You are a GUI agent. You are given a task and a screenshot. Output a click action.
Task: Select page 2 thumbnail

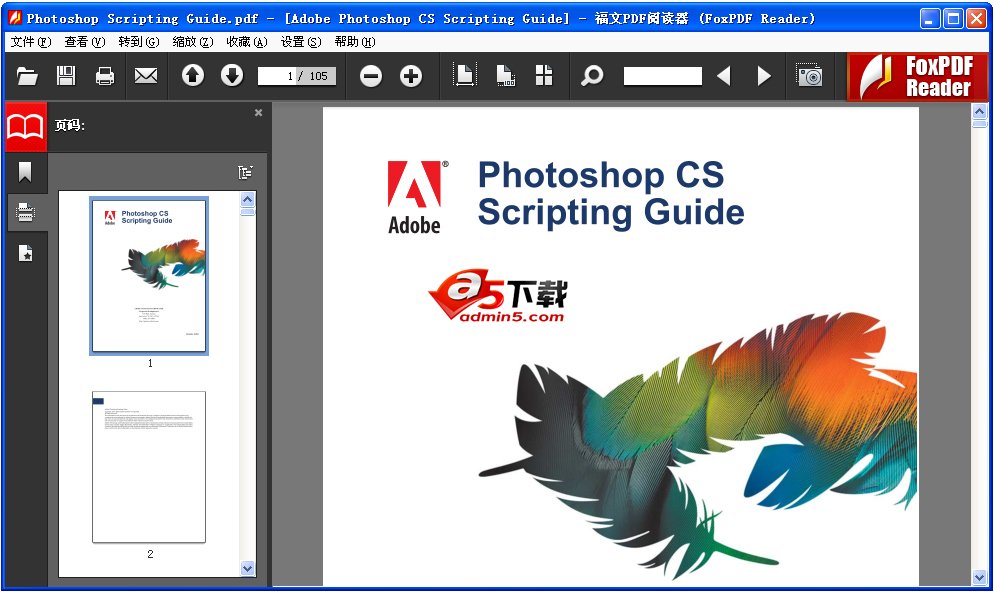(149, 467)
